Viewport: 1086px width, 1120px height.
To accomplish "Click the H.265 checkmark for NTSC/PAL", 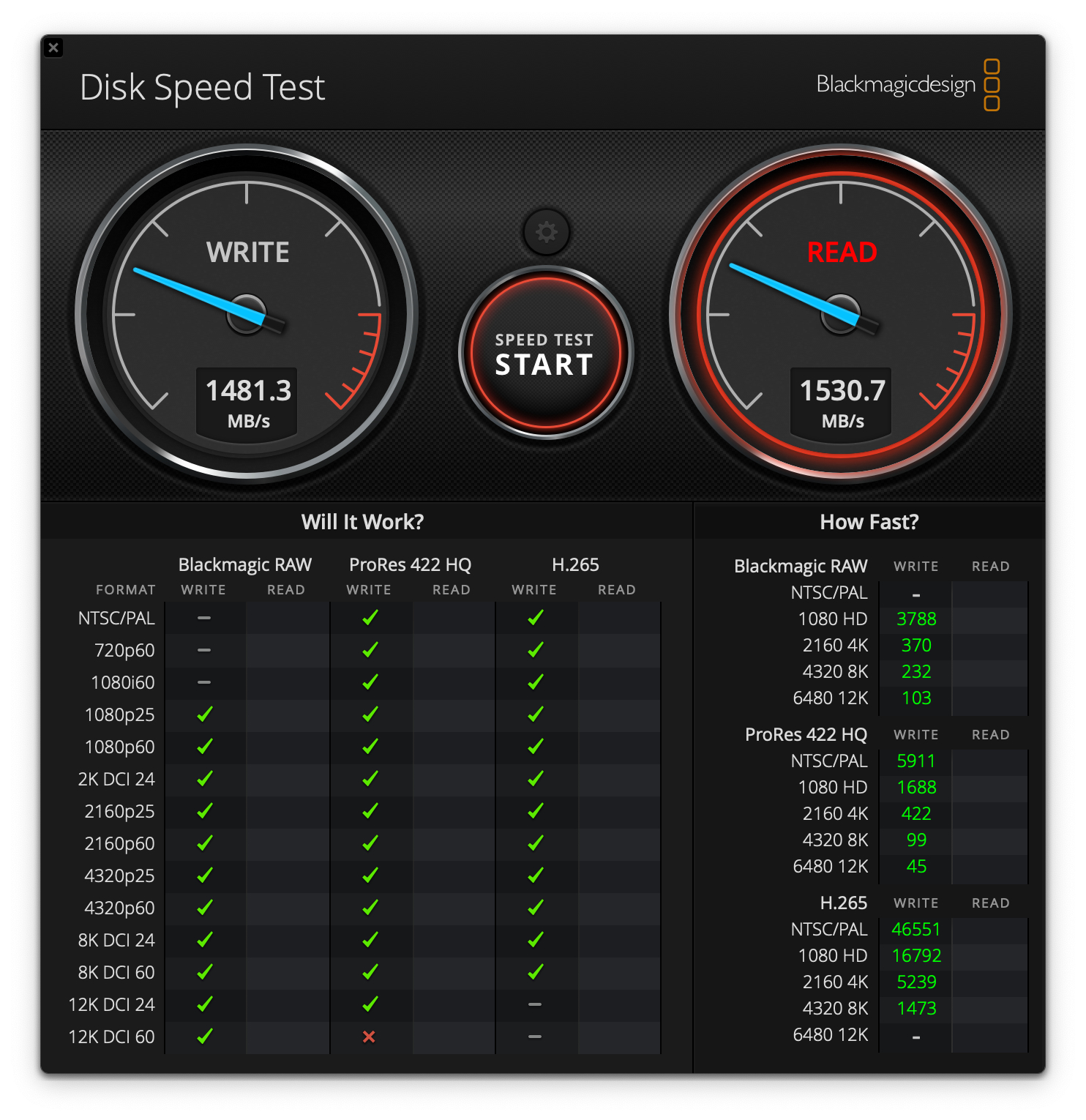I will point(536,617).
